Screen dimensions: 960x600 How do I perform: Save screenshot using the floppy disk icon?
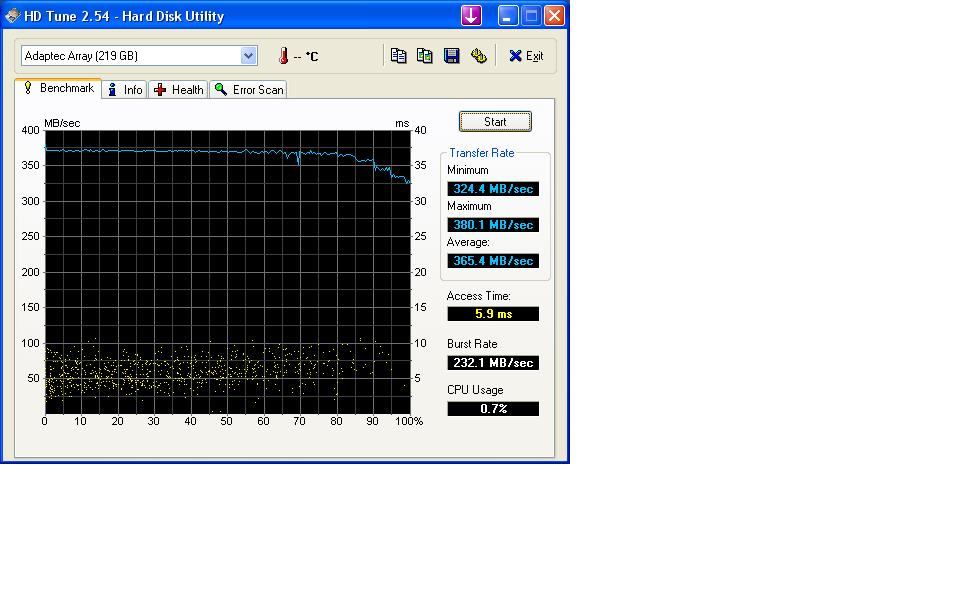[451, 56]
